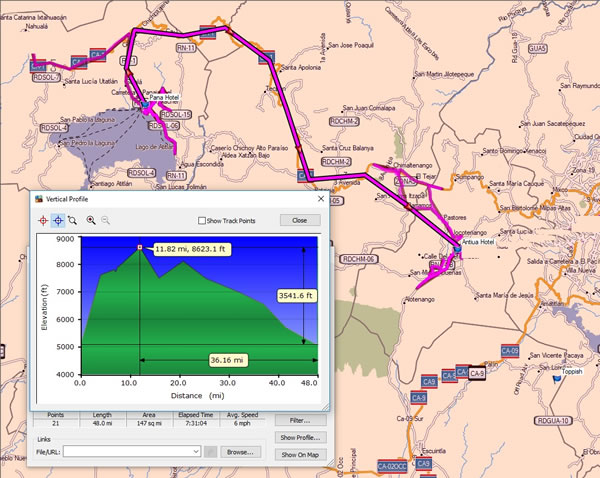The image size is (600, 478).
Task: Click the Show On Map button
Action: (x=300, y=455)
